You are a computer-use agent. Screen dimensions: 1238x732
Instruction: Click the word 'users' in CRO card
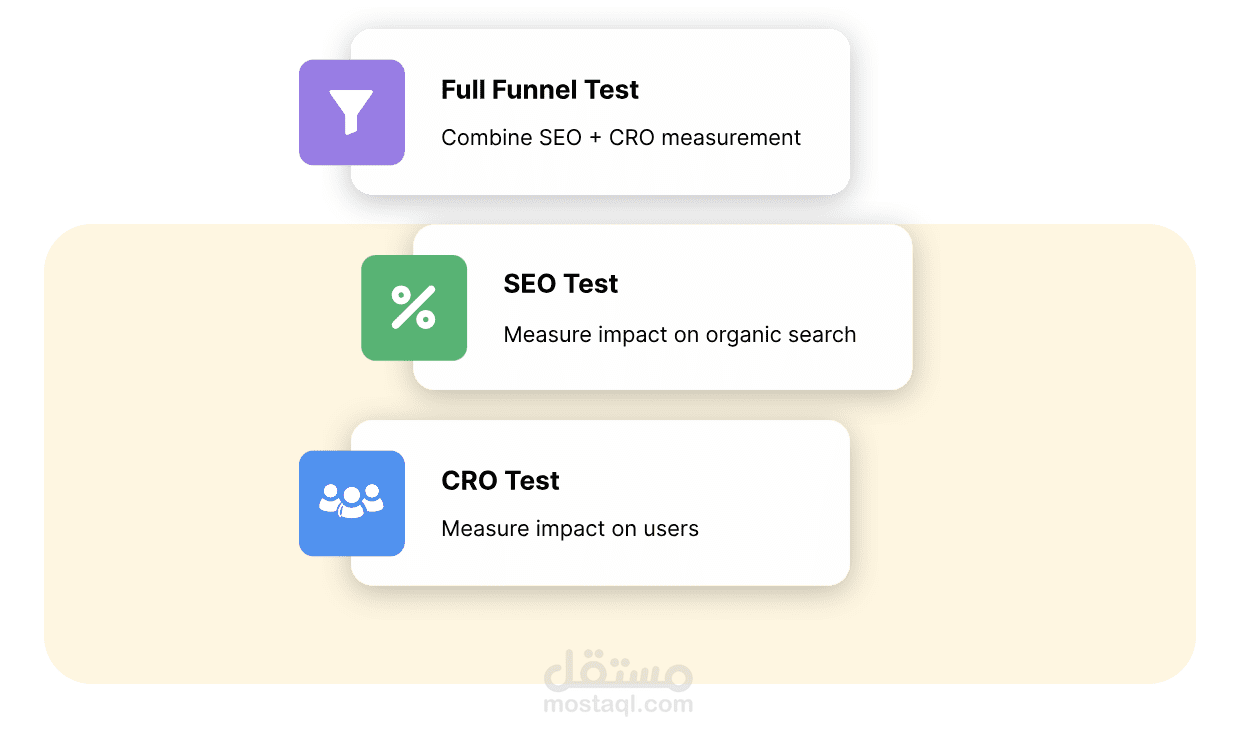pos(671,529)
